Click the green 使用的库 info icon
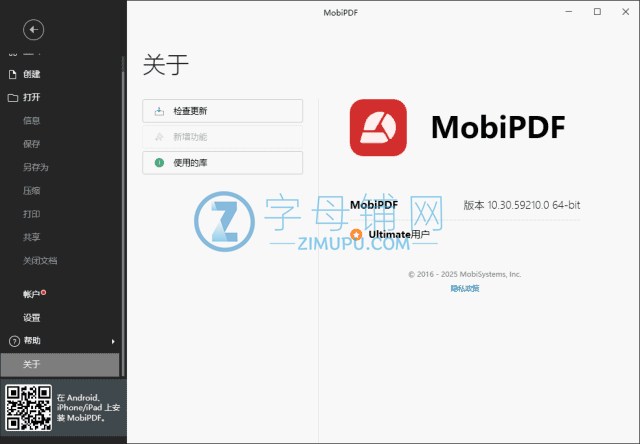 [159, 163]
